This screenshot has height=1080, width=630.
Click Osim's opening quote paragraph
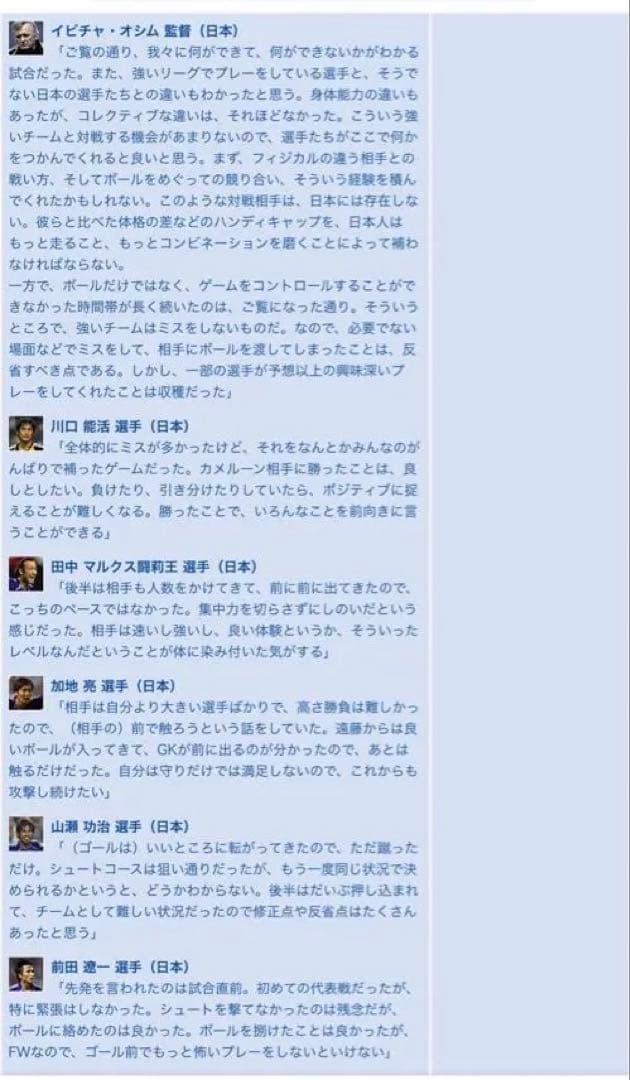(213, 158)
